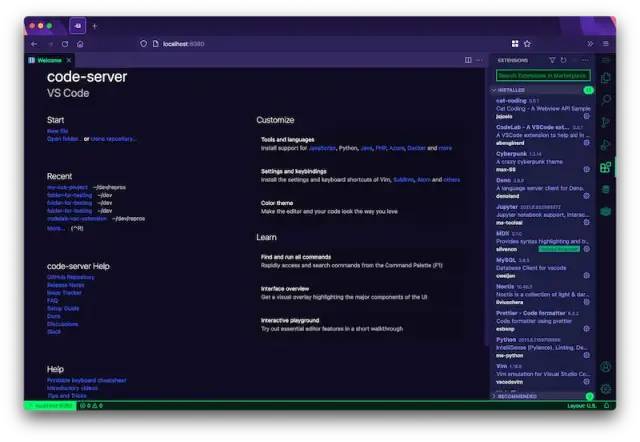Open Printable keyboard cheatsheet link
This screenshot has height=442, width=640.
point(87,380)
